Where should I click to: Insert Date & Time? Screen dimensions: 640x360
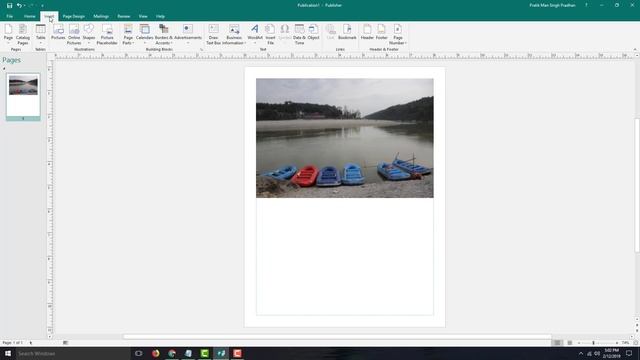pyautogui.click(x=299, y=34)
